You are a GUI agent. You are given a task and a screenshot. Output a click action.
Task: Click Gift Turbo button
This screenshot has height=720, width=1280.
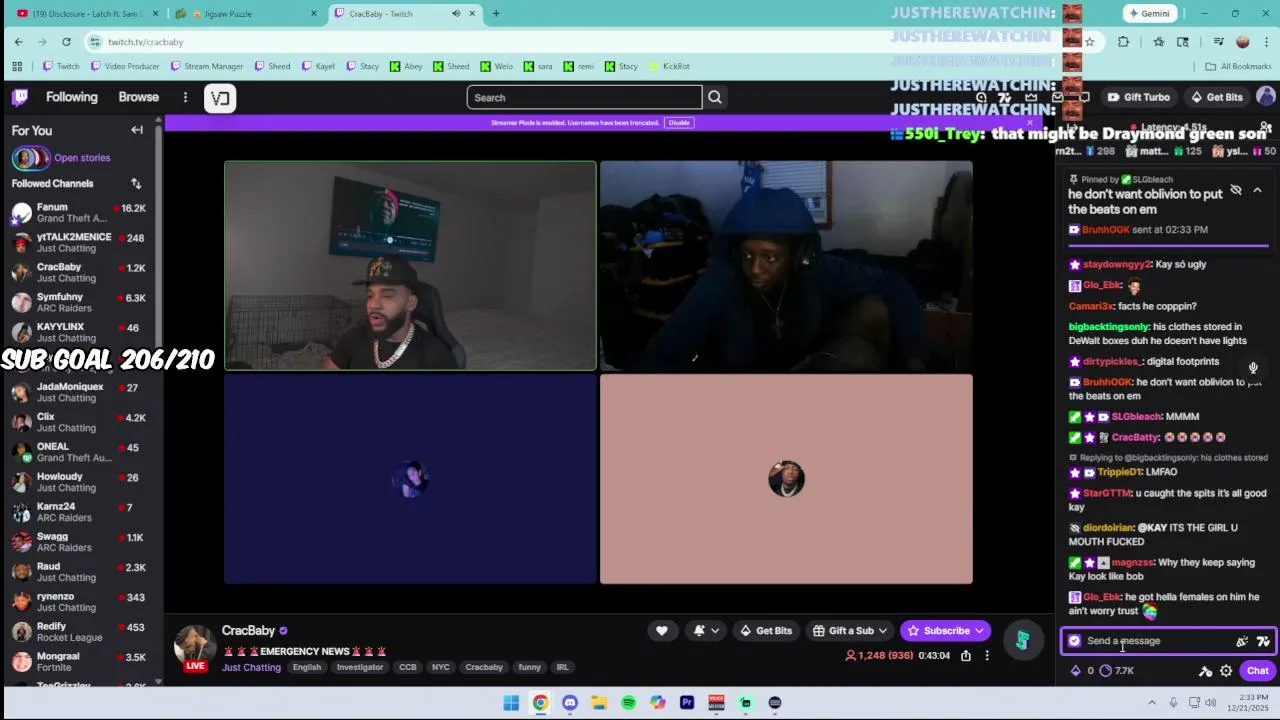pos(1138,97)
